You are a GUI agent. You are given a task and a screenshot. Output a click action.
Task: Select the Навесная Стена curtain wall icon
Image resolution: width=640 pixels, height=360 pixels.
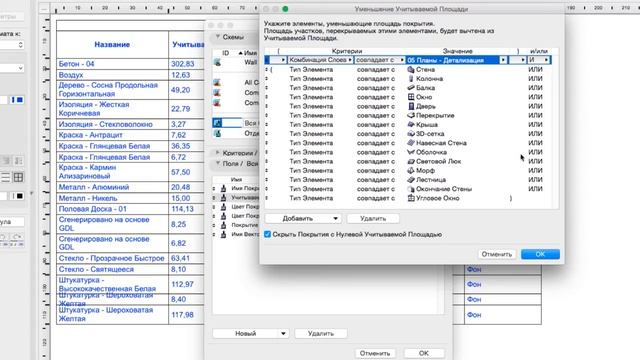tap(411, 143)
